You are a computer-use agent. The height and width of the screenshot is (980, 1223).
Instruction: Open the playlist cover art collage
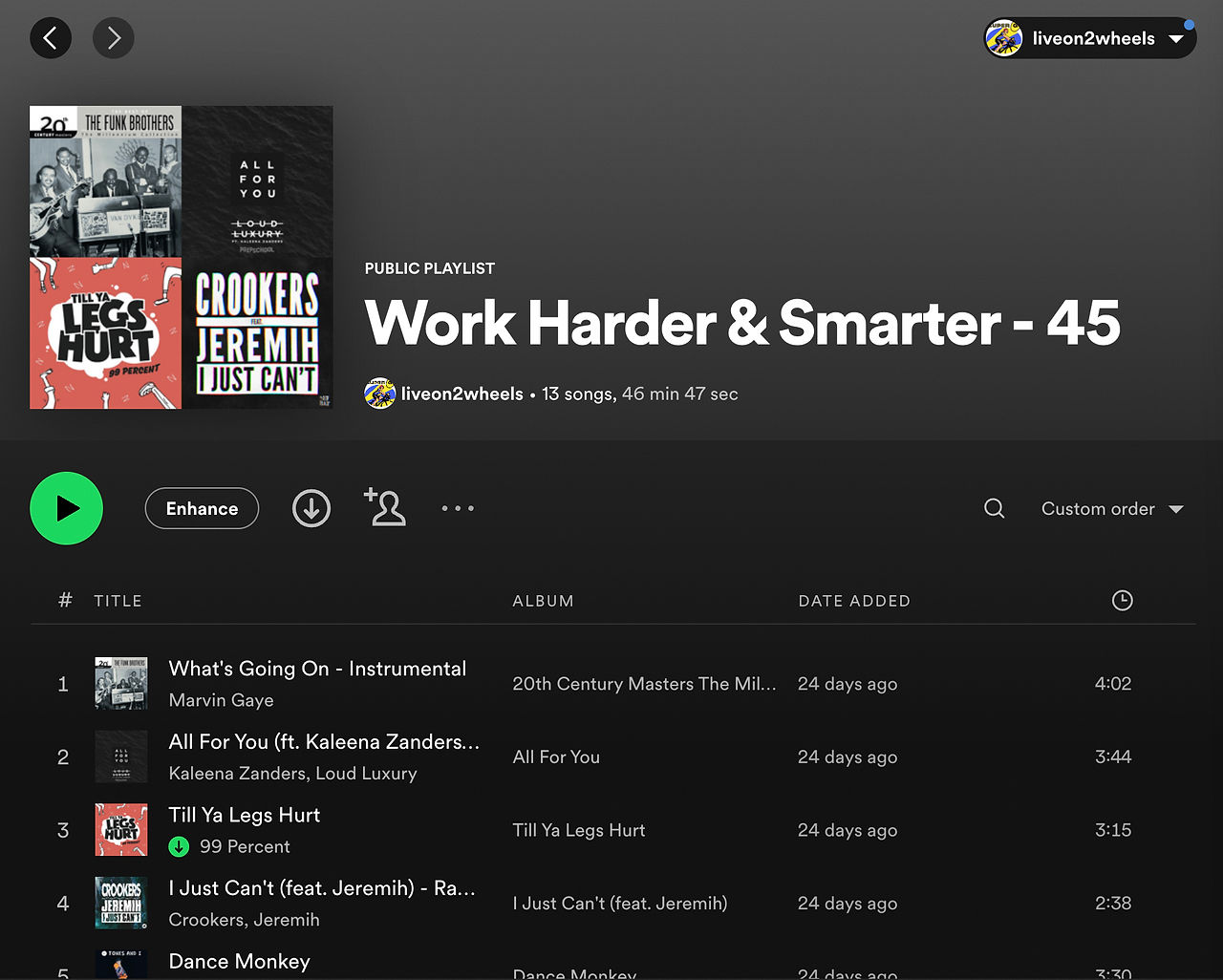(x=182, y=257)
